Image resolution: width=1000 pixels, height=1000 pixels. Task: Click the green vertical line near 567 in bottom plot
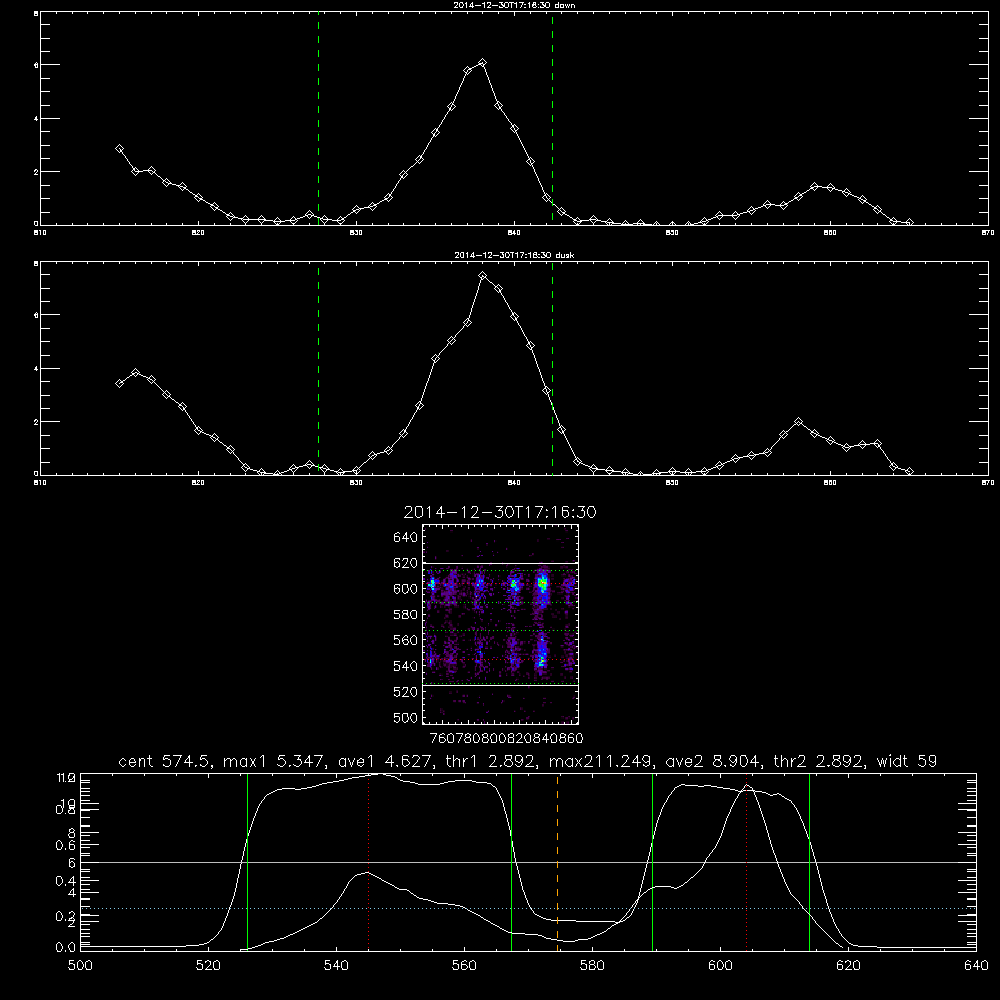511,861
